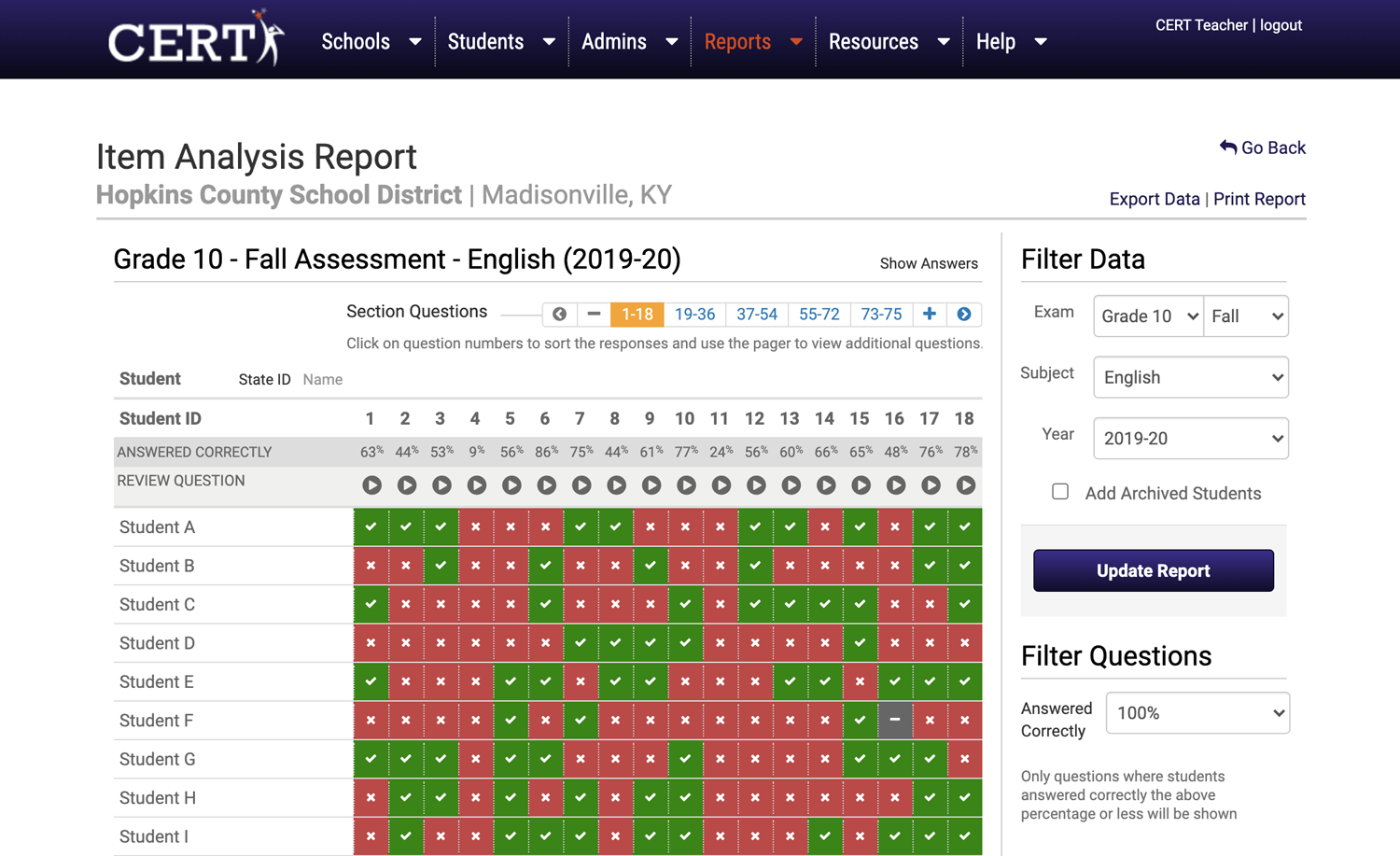Open review for question 18
Viewport: 1400px width, 856px height.
(965, 484)
